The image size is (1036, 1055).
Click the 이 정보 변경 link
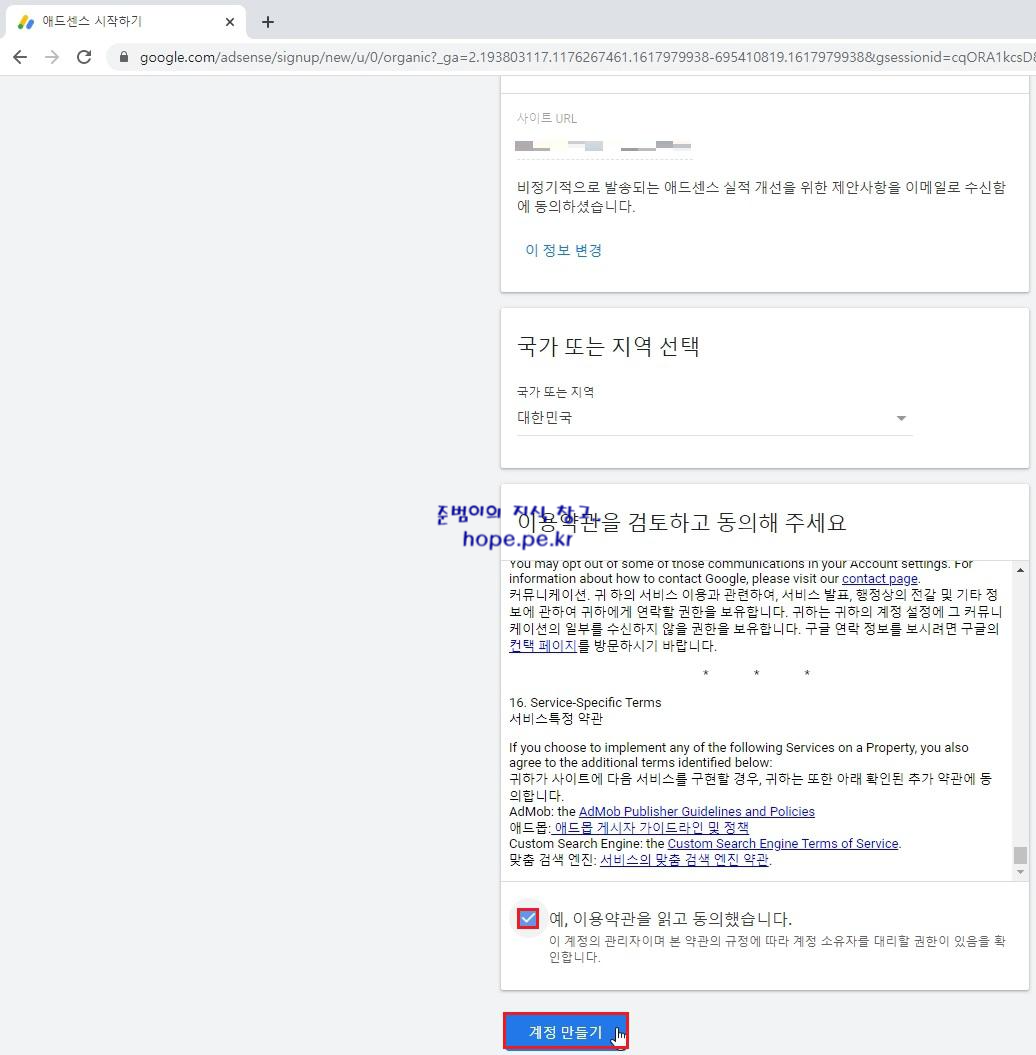click(x=563, y=250)
